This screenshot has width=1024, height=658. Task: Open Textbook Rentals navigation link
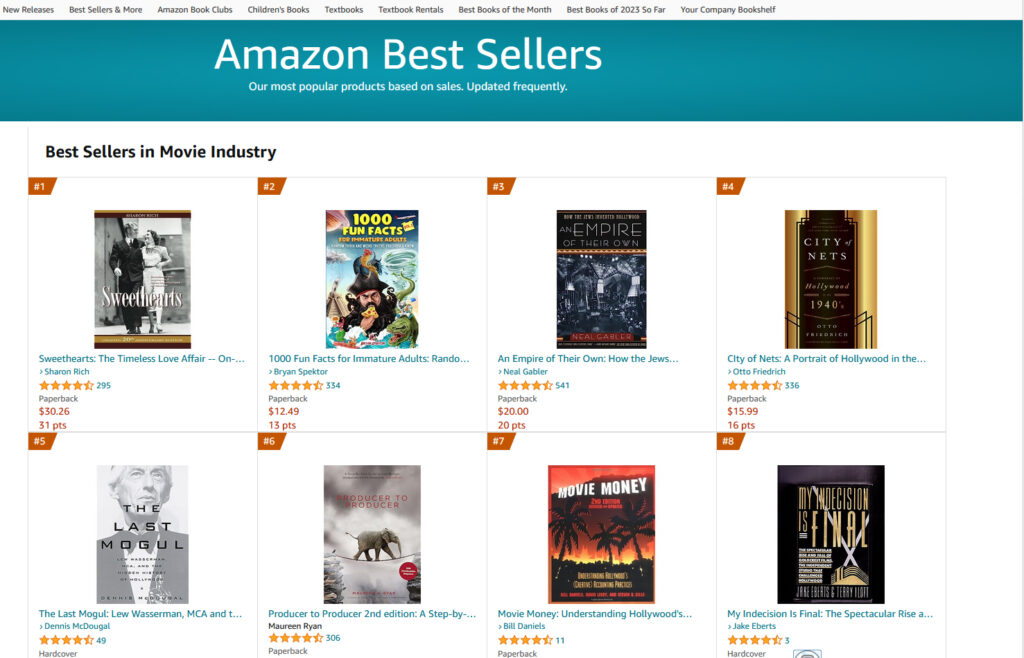click(410, 10)
